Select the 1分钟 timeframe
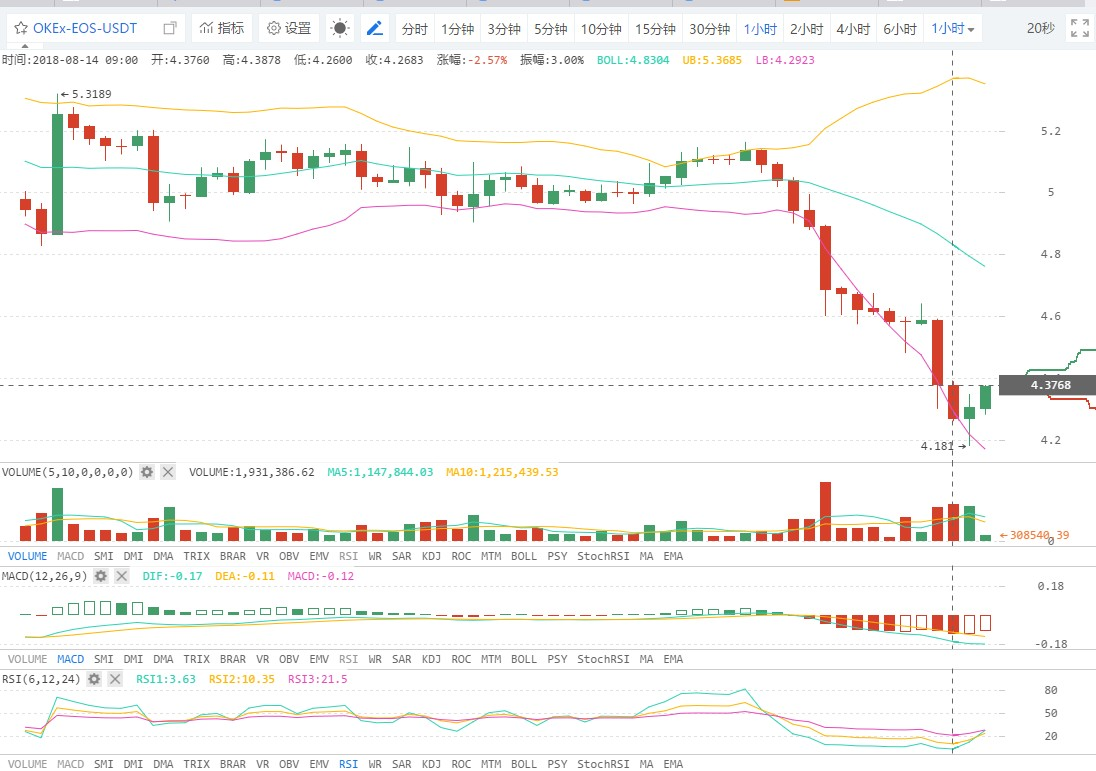 pos(457,29)
